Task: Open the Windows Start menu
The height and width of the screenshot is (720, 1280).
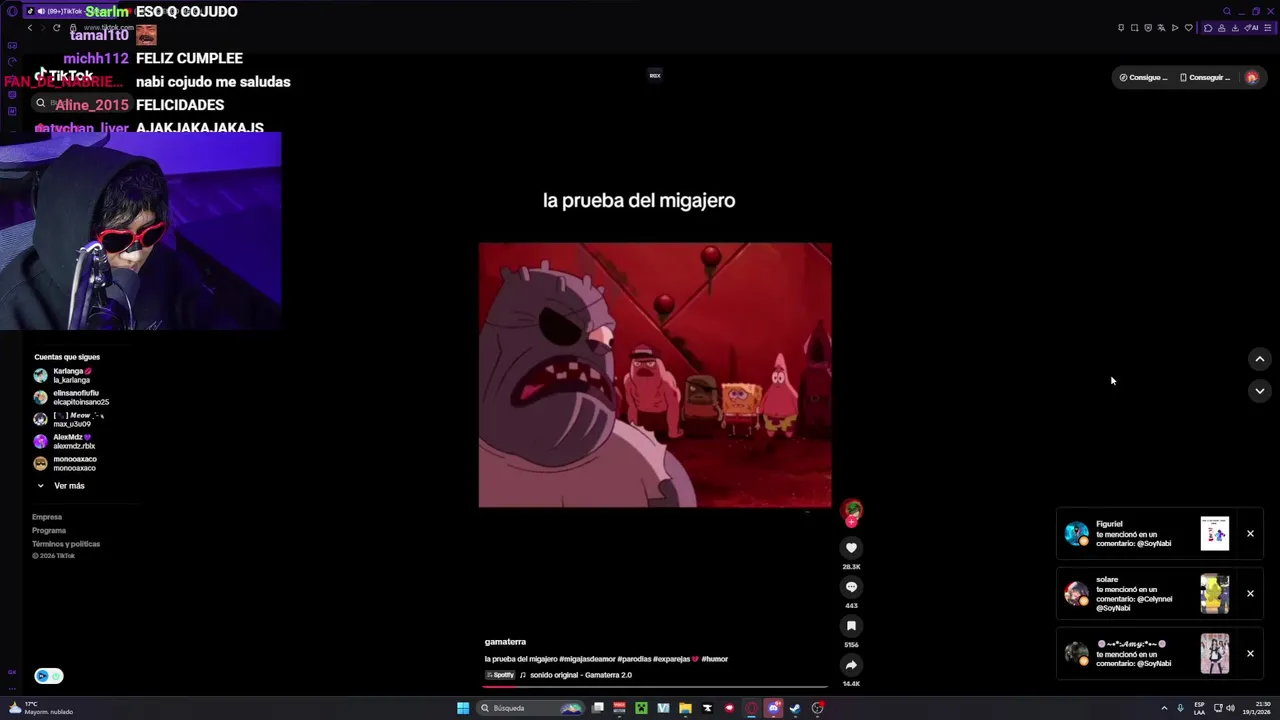Action: coord(463,708)
